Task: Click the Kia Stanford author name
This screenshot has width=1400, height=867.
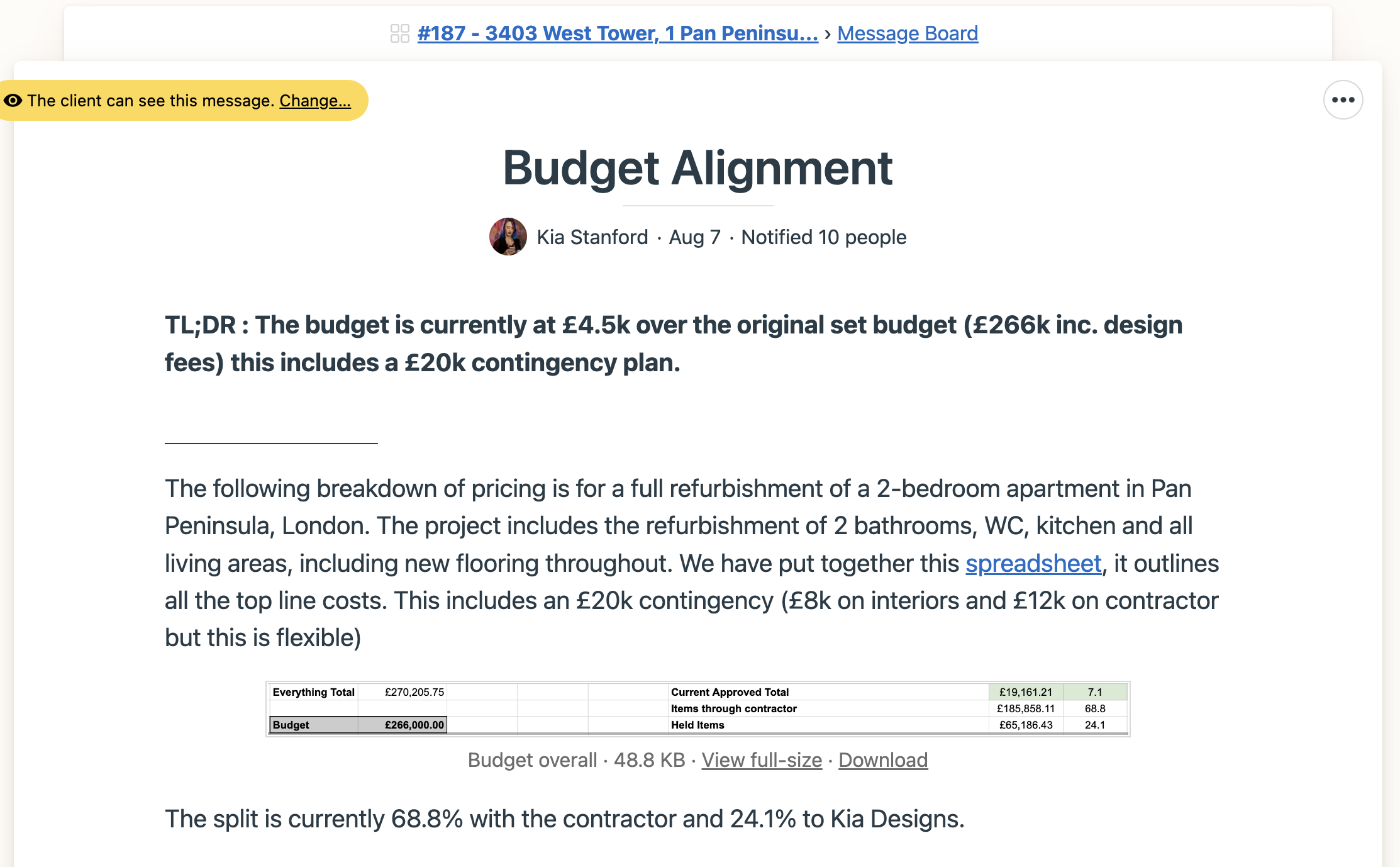Action: 592,237
